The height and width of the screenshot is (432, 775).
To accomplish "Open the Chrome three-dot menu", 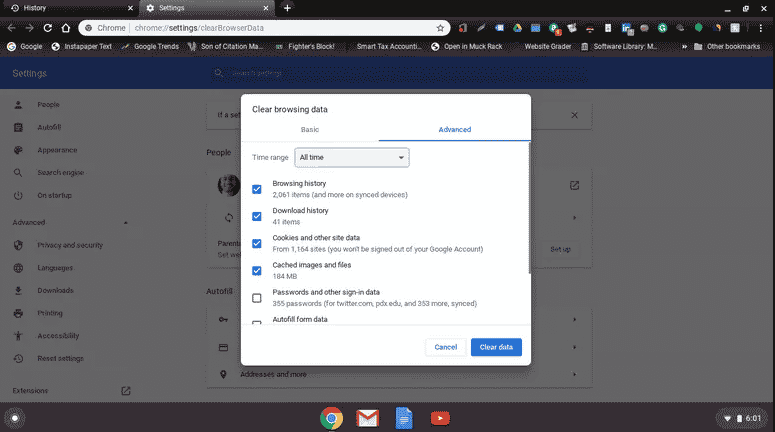I will (x=761, y=28).
